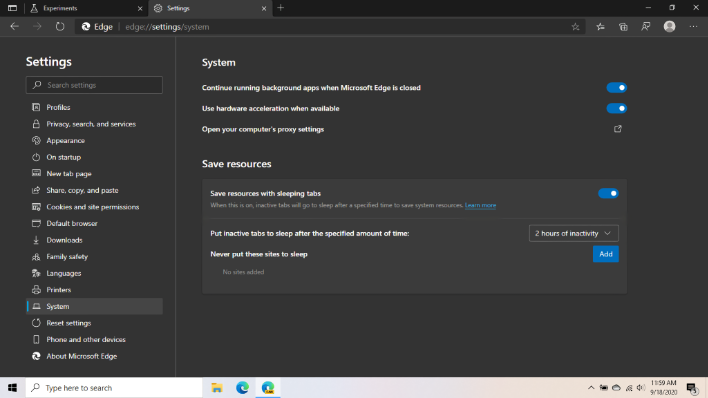This screenshot has height=398, width=708.
Task: Click the address bar URL
Action: (x=167, y=27)
